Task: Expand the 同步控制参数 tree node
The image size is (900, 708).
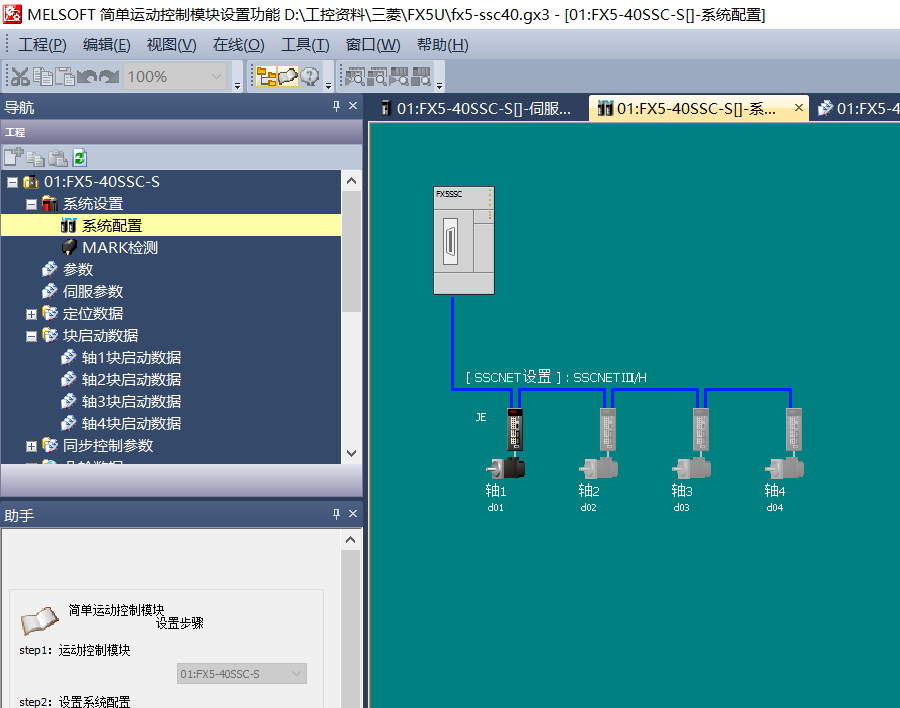Action: point(31,446)
